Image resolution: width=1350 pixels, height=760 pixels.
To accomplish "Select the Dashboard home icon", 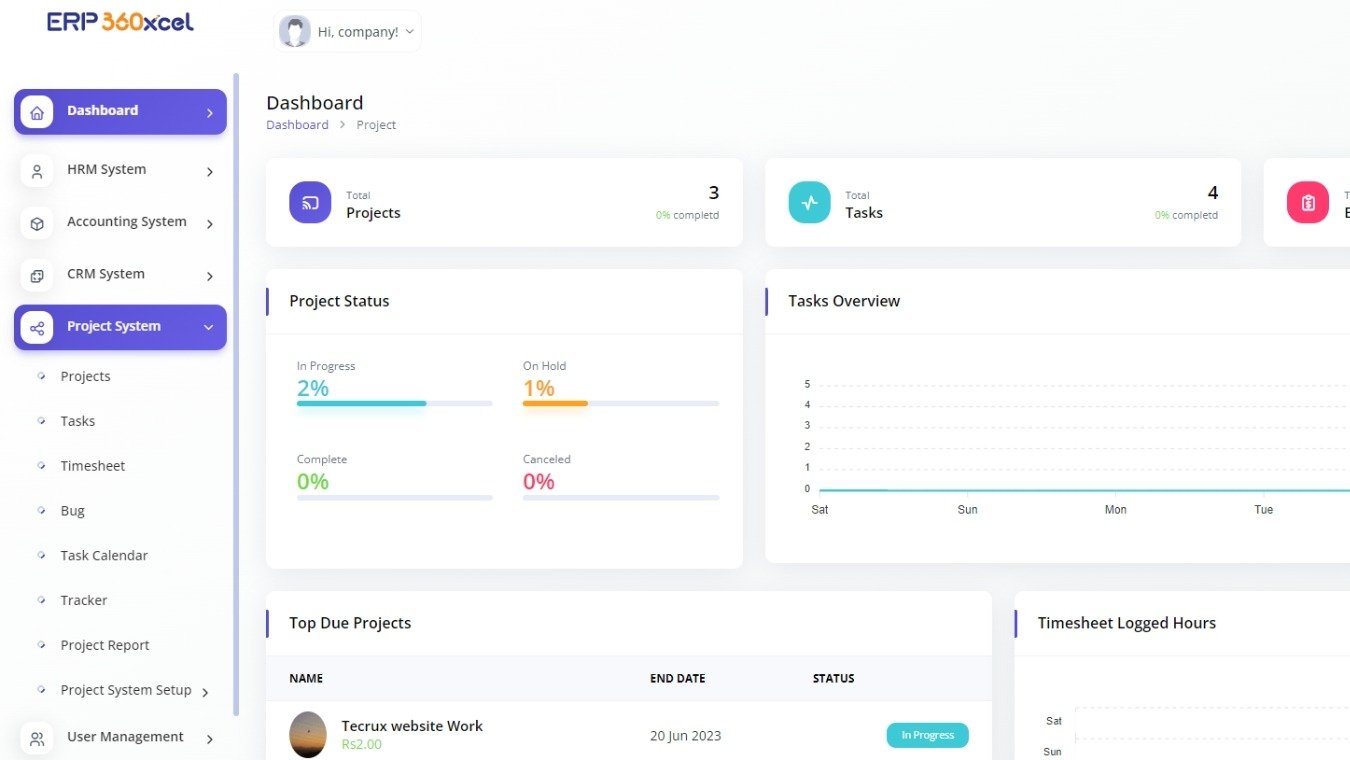I will (36, 111).
